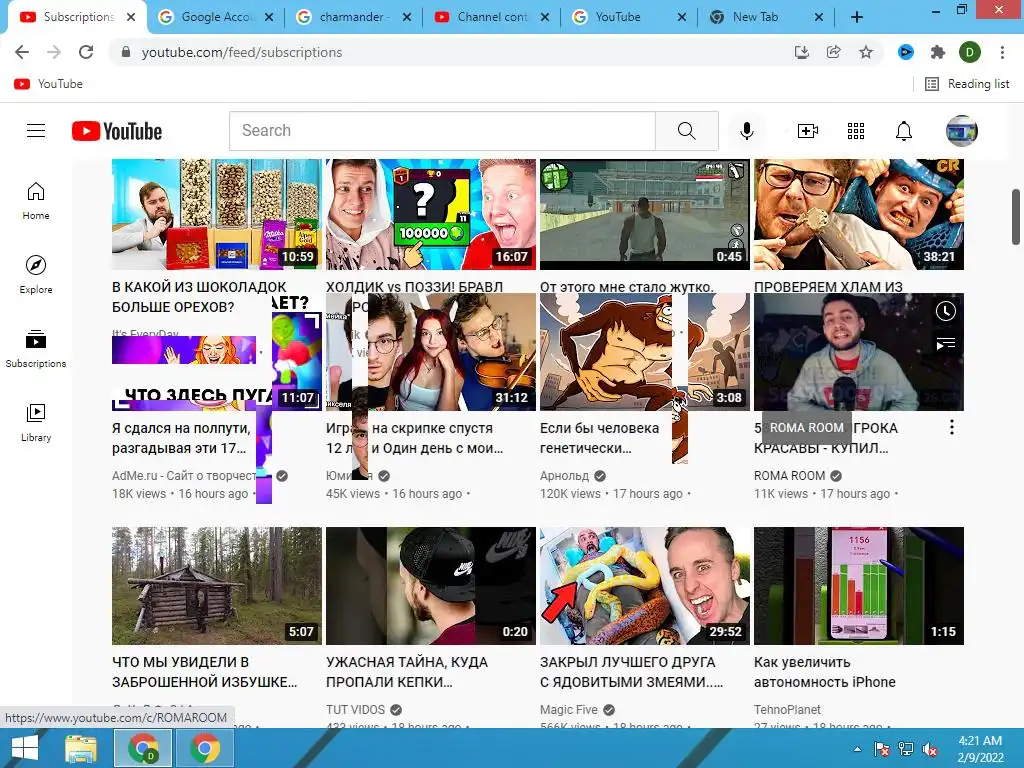Click the YouTube search field

(x=442, y=131)
